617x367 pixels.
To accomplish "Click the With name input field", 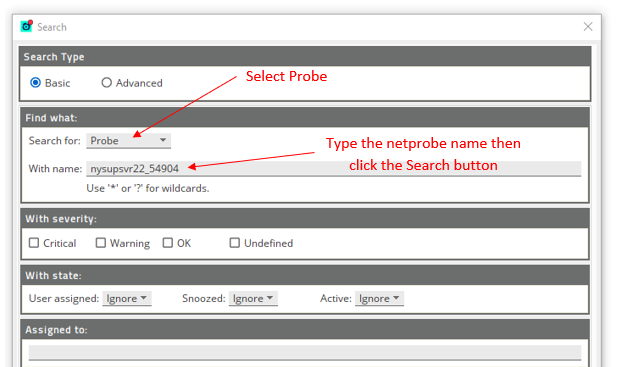I will click(x=334, y=169).
